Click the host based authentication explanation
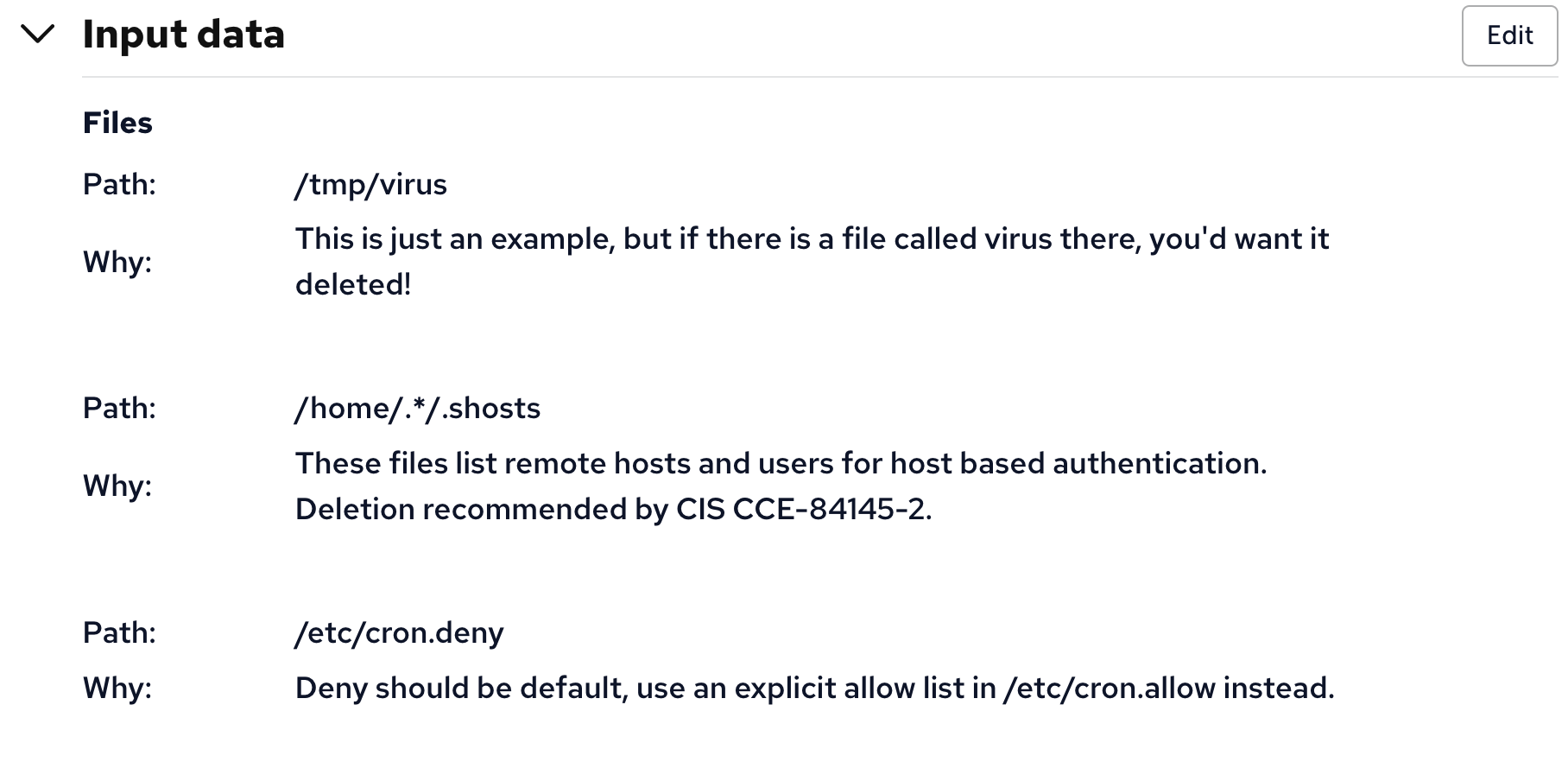Screen dimensions: 1568x762 click(781, 463)
